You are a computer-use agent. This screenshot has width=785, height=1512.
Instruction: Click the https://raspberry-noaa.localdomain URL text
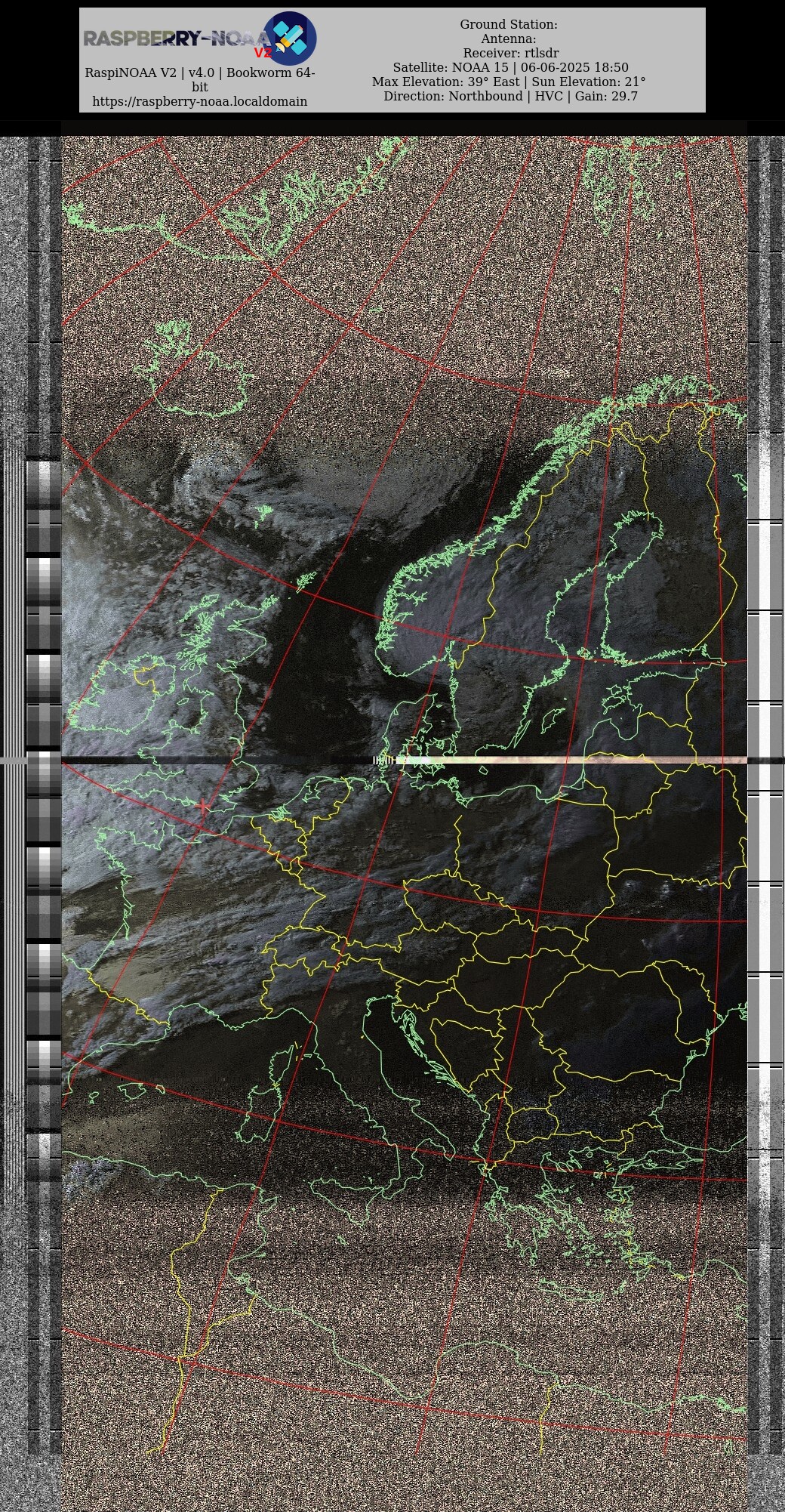tap(199, 101)
